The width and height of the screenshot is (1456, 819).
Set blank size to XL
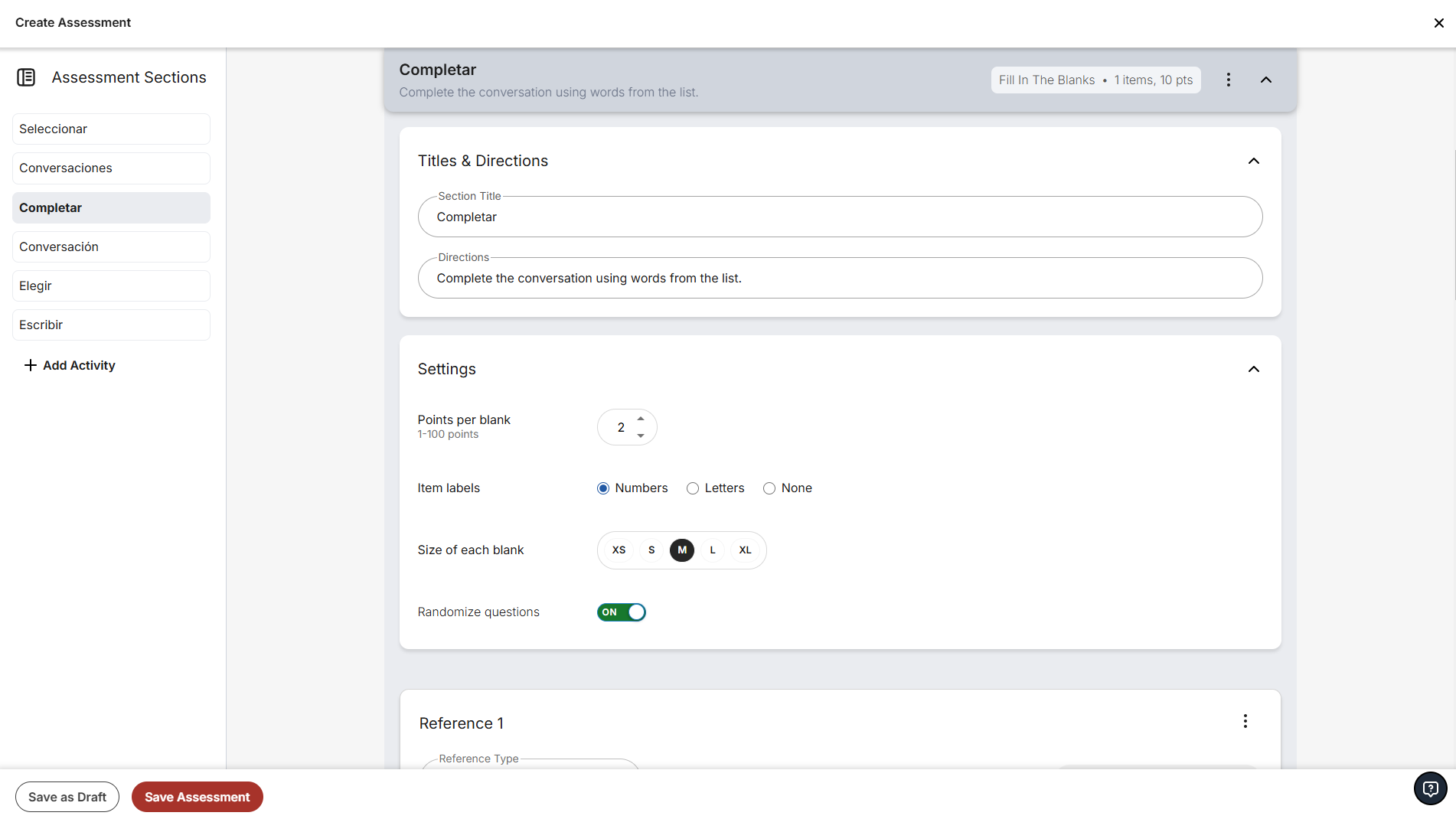click(745, 550)
